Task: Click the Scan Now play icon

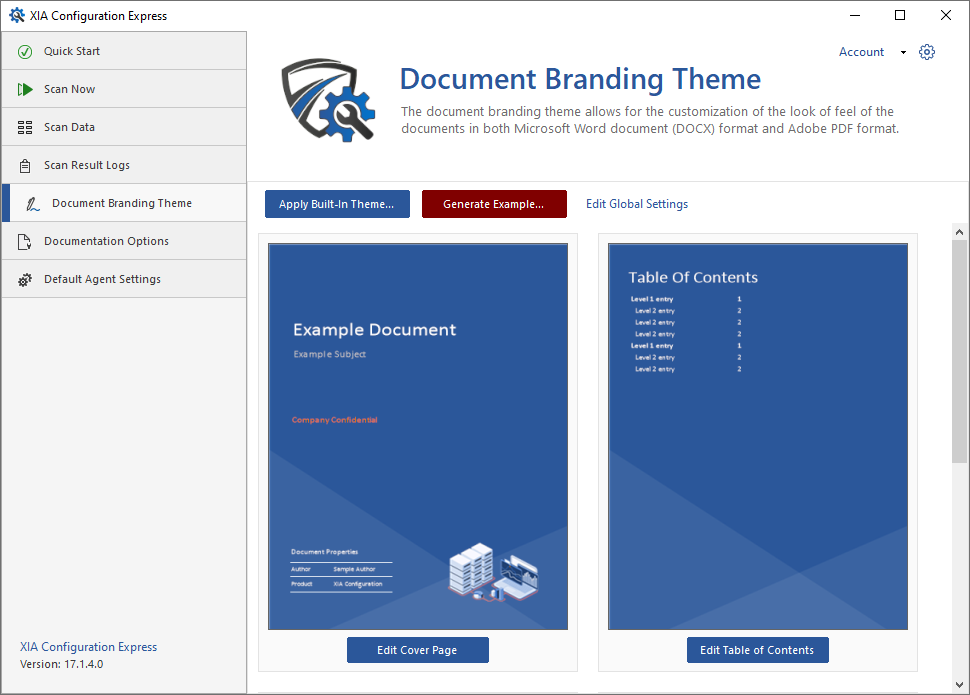Action: tap(25, 90)
